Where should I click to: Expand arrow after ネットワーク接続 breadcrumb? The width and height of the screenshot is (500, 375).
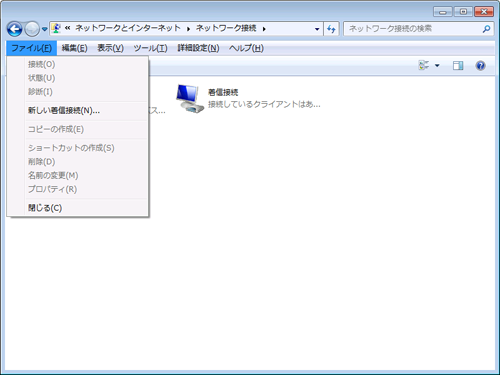click(x=264, y=29)
